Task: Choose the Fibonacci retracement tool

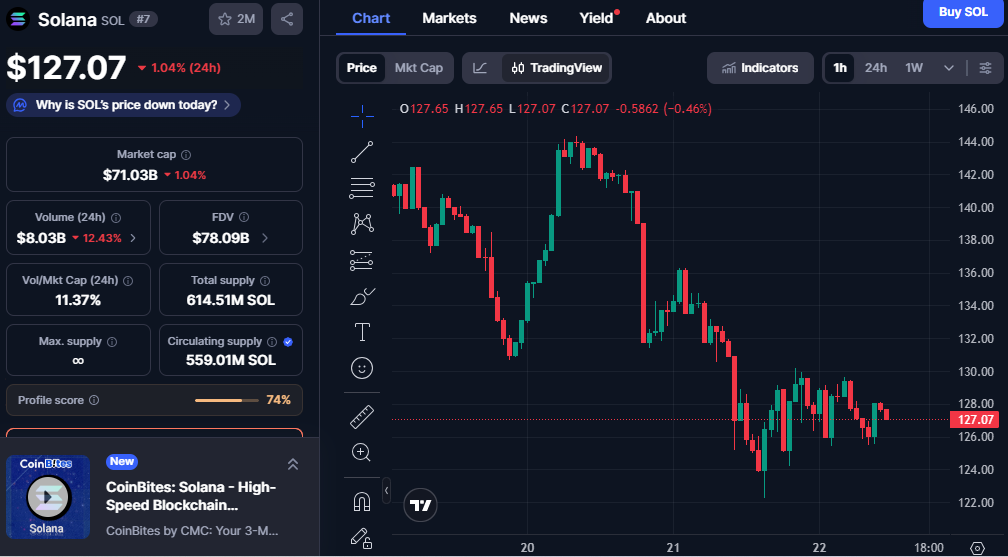Action: coord(362,187)
